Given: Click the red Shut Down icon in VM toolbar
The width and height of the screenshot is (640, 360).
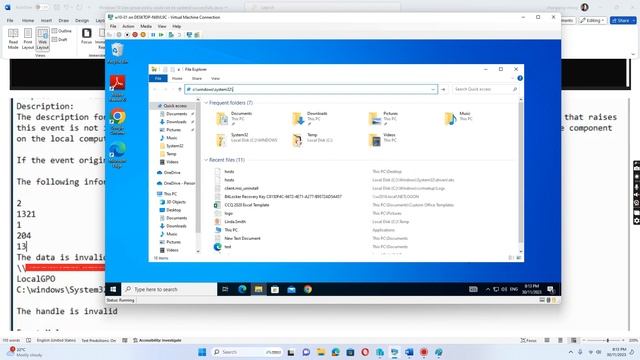Looking at the screenshot, I should click(x=135, y=35).
